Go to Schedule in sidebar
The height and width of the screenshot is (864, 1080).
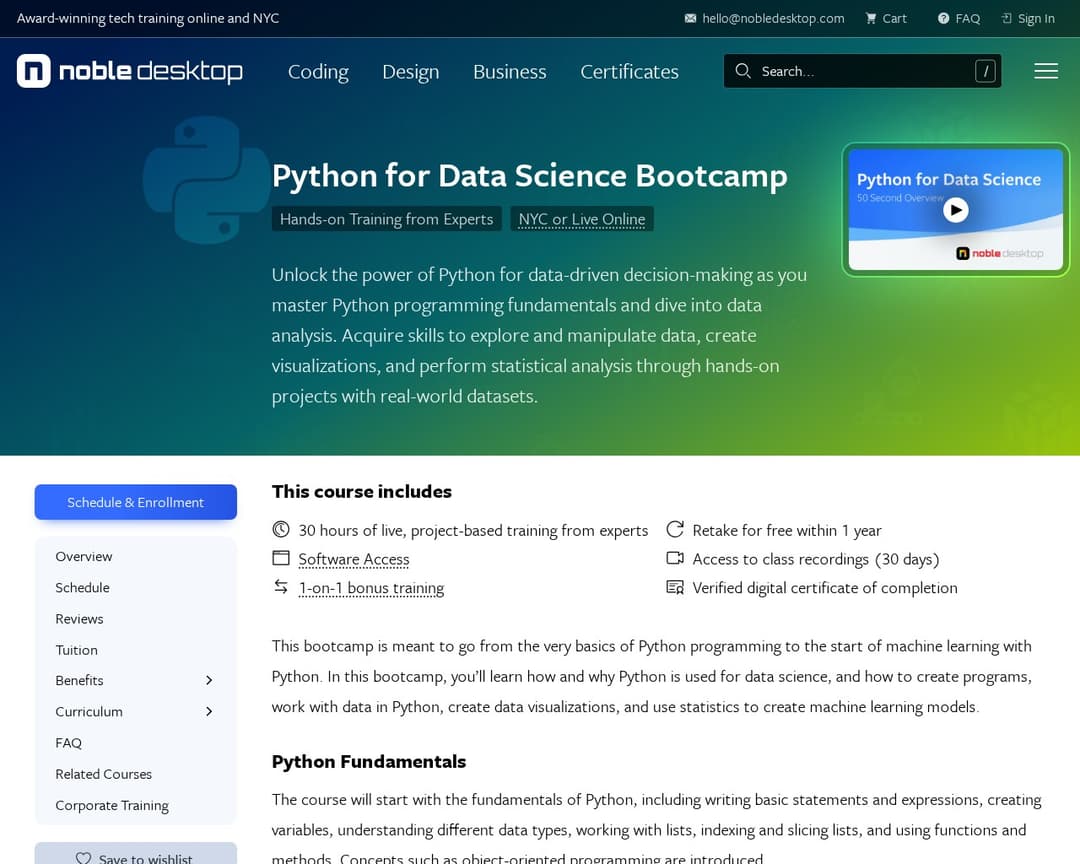pyautogui.click(x=83, y=588)
